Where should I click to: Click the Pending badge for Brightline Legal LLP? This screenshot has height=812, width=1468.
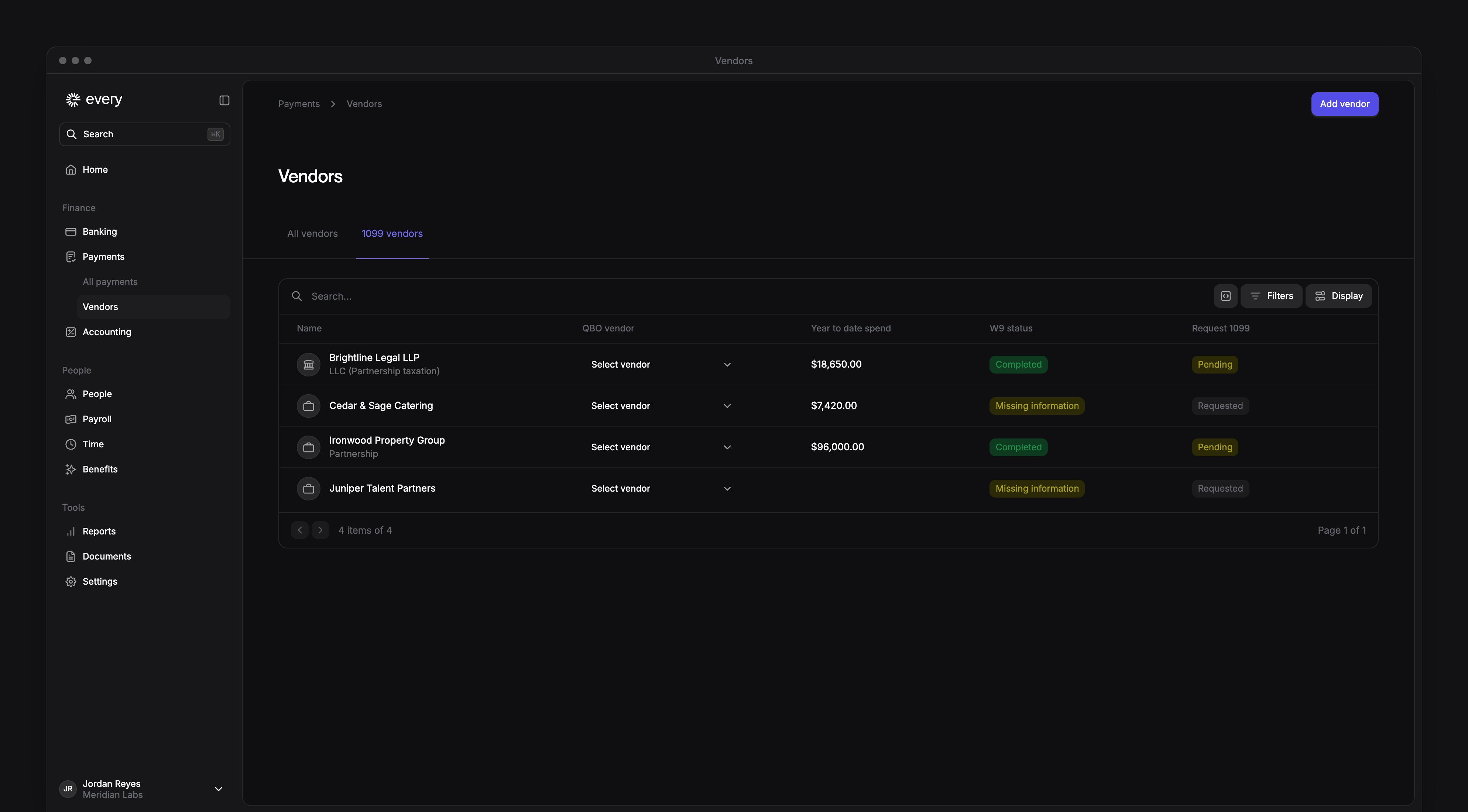coord(1214,365)
